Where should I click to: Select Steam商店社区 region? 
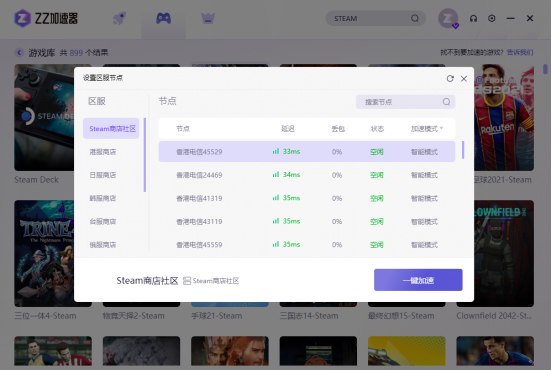(x=111, y=128)
